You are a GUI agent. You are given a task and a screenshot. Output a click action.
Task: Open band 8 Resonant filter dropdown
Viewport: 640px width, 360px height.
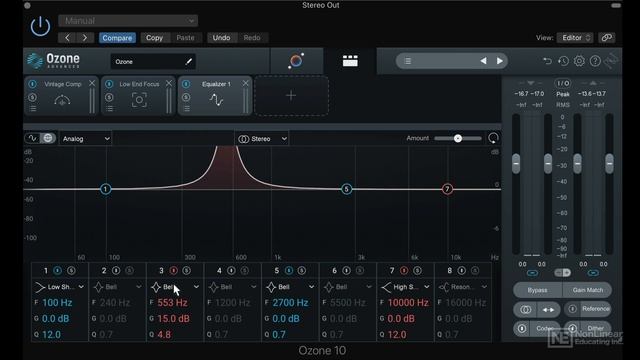[x=463, y=287]
